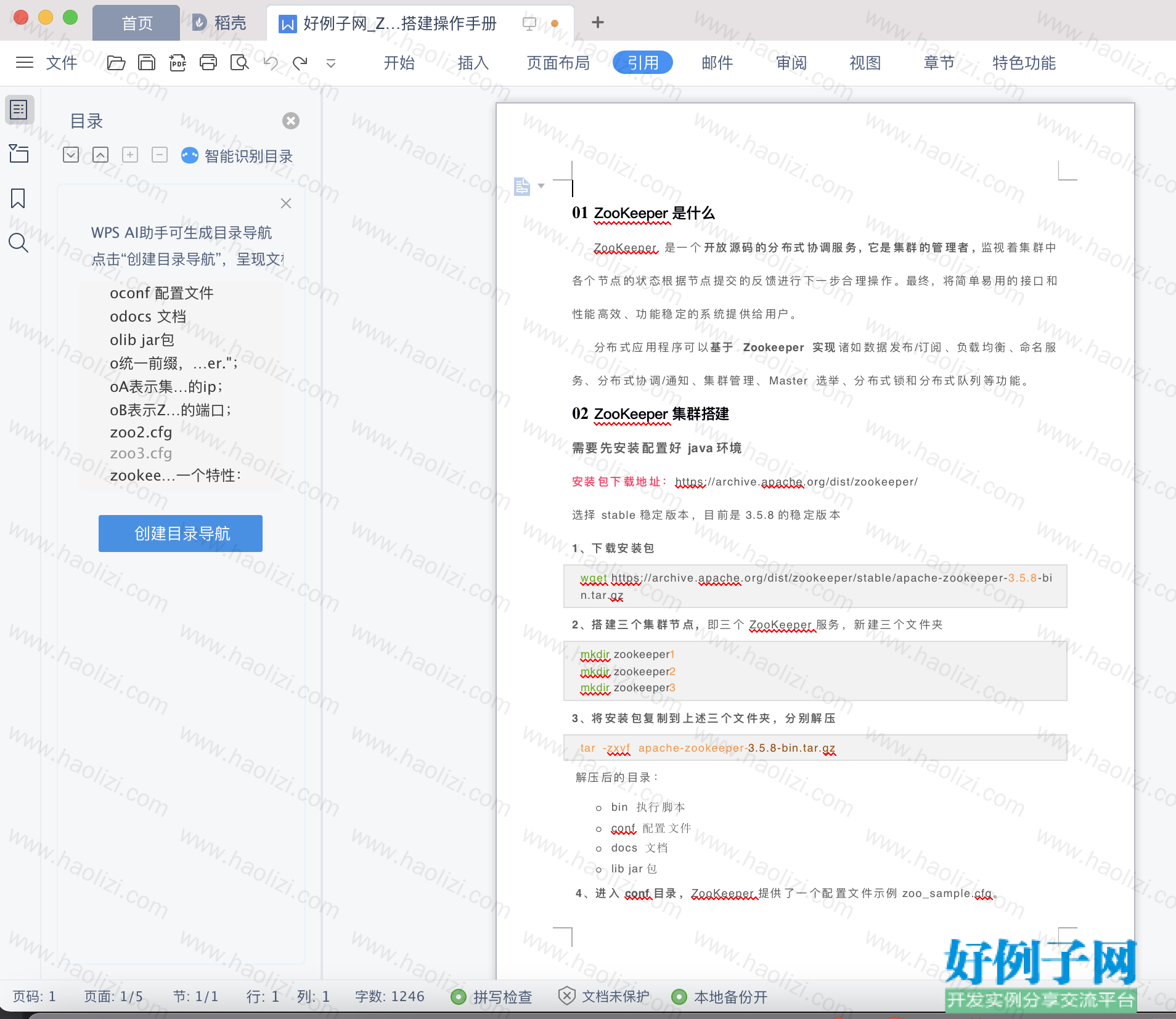Viewport: 1176px width, 1019px height.
Task: Click heading 01 ZooKeeper 是什么
Action: coord(643,213)
